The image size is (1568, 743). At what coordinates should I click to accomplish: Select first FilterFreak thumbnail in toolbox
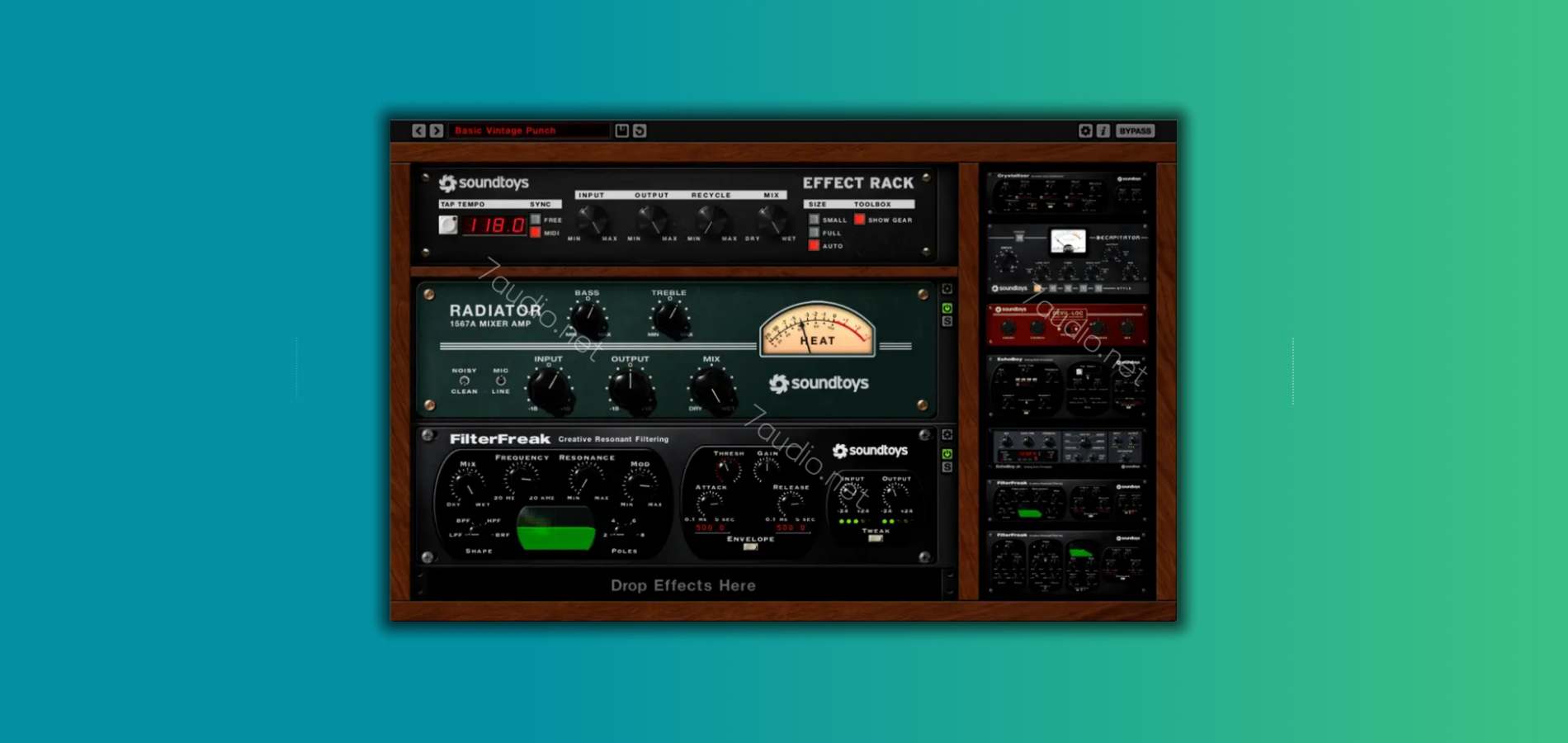tap(1068, 500)
